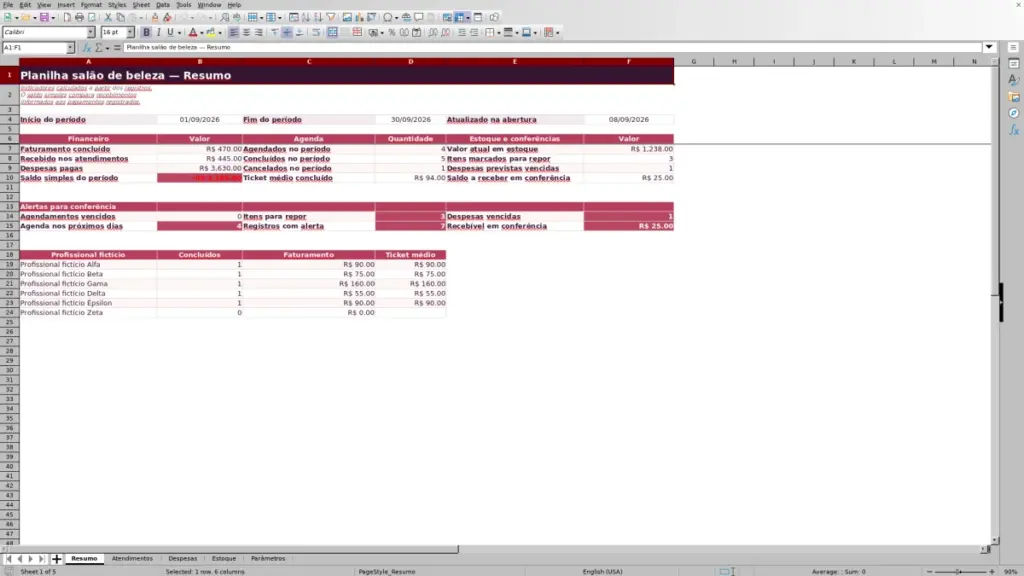The image size is (1024, 576).
Task: Open the Font Name dropdown
Action: pos(91,33)
